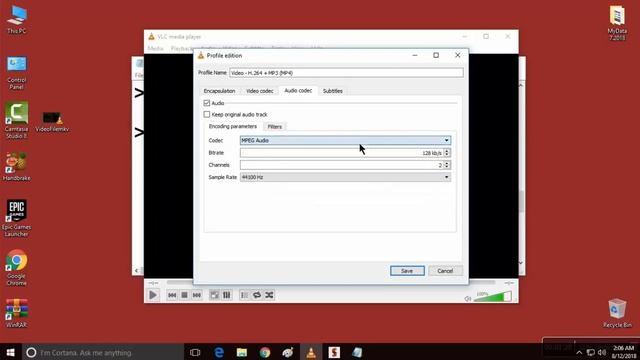Click the Bitrate value field
Screen dimensions: 640x360
pyautogui.click(x=342, y=153)
